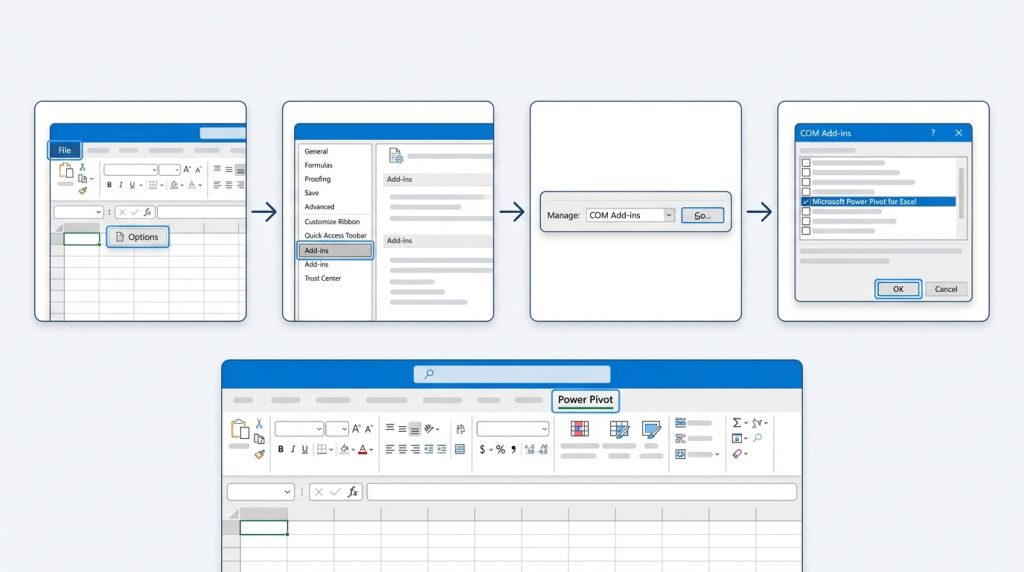Open Name Box dropdown in bottom Excel window
The height and width of the screenshot is (572, 1024).
coord(287,492)
